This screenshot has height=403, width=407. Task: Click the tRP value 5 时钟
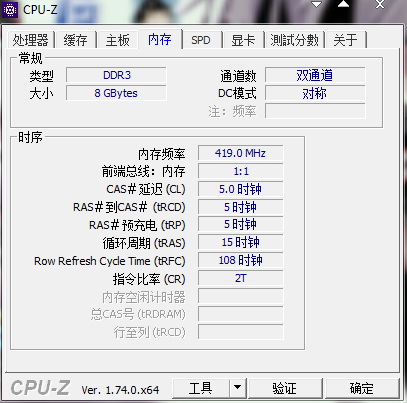240,224
